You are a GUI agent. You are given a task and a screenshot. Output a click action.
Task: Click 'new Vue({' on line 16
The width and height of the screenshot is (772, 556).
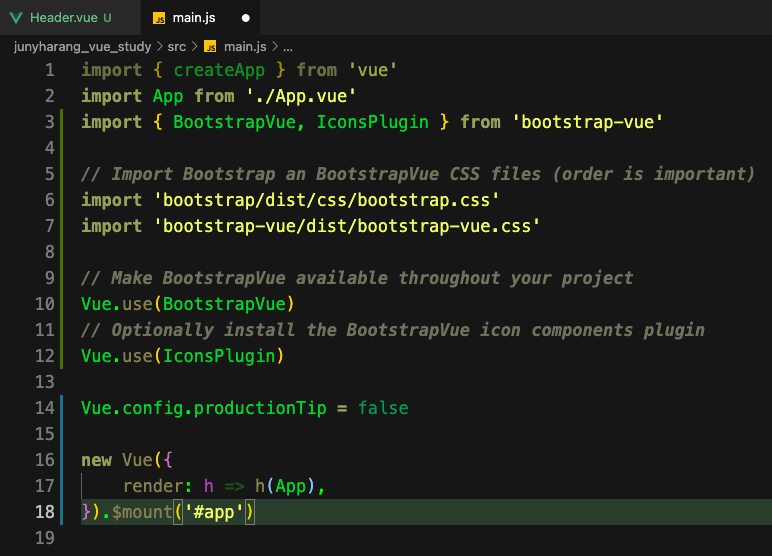click(x=127, y=460)
